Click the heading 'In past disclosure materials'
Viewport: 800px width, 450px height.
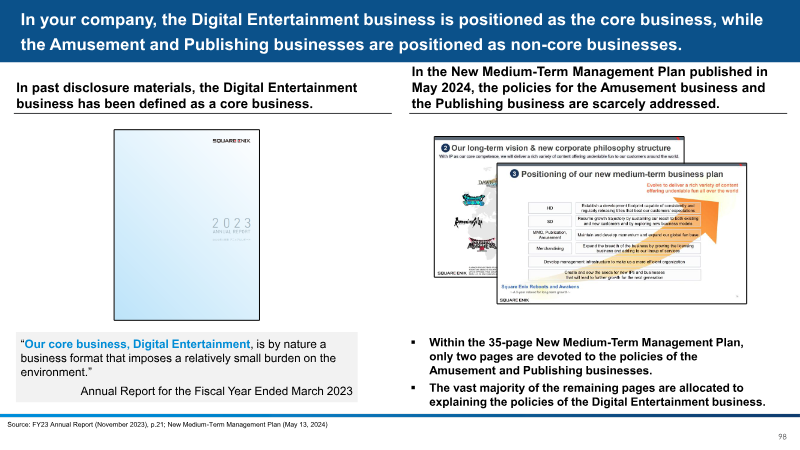(187, 95)
